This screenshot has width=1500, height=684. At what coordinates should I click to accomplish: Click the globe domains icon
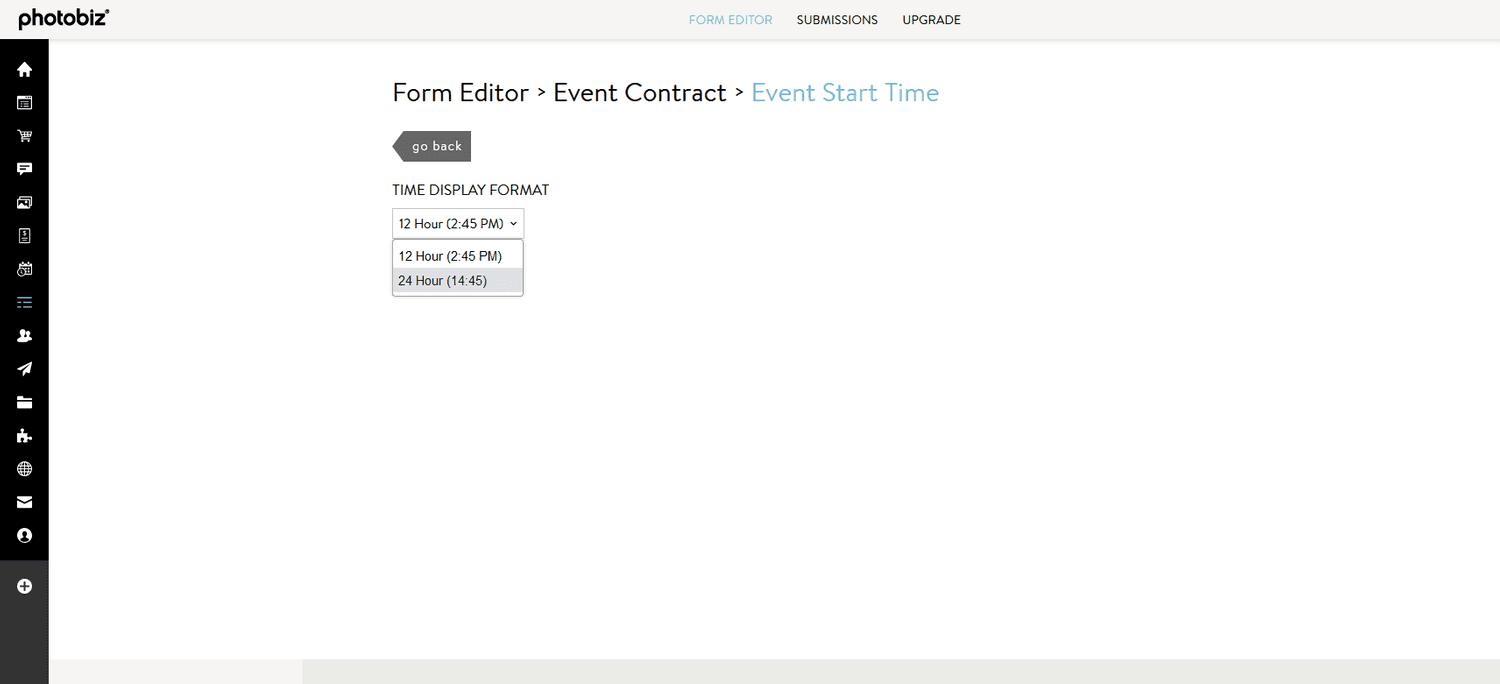[x=24, y=468]
